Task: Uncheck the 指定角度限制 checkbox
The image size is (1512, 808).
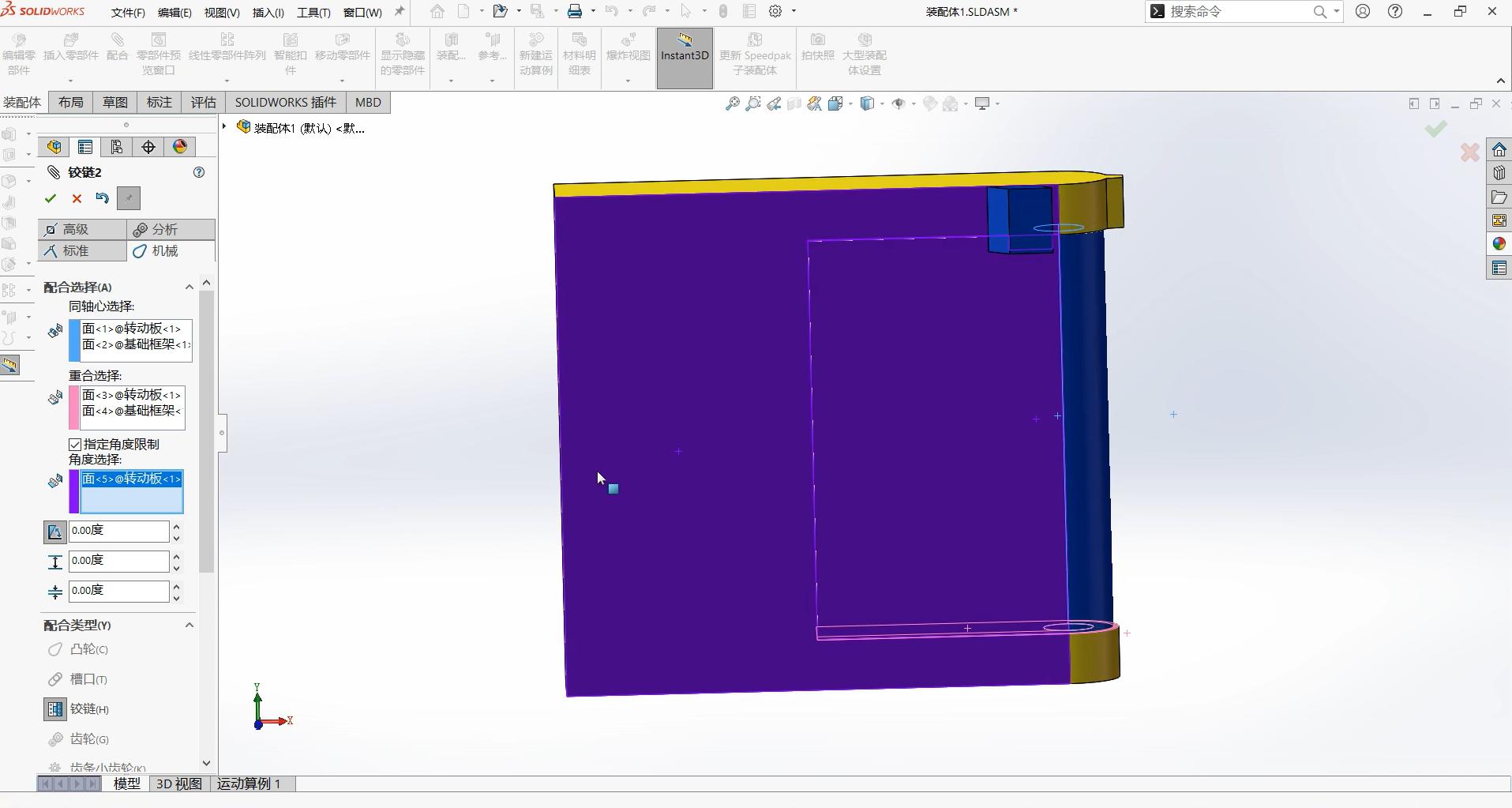Action: [x=76, y=445]
